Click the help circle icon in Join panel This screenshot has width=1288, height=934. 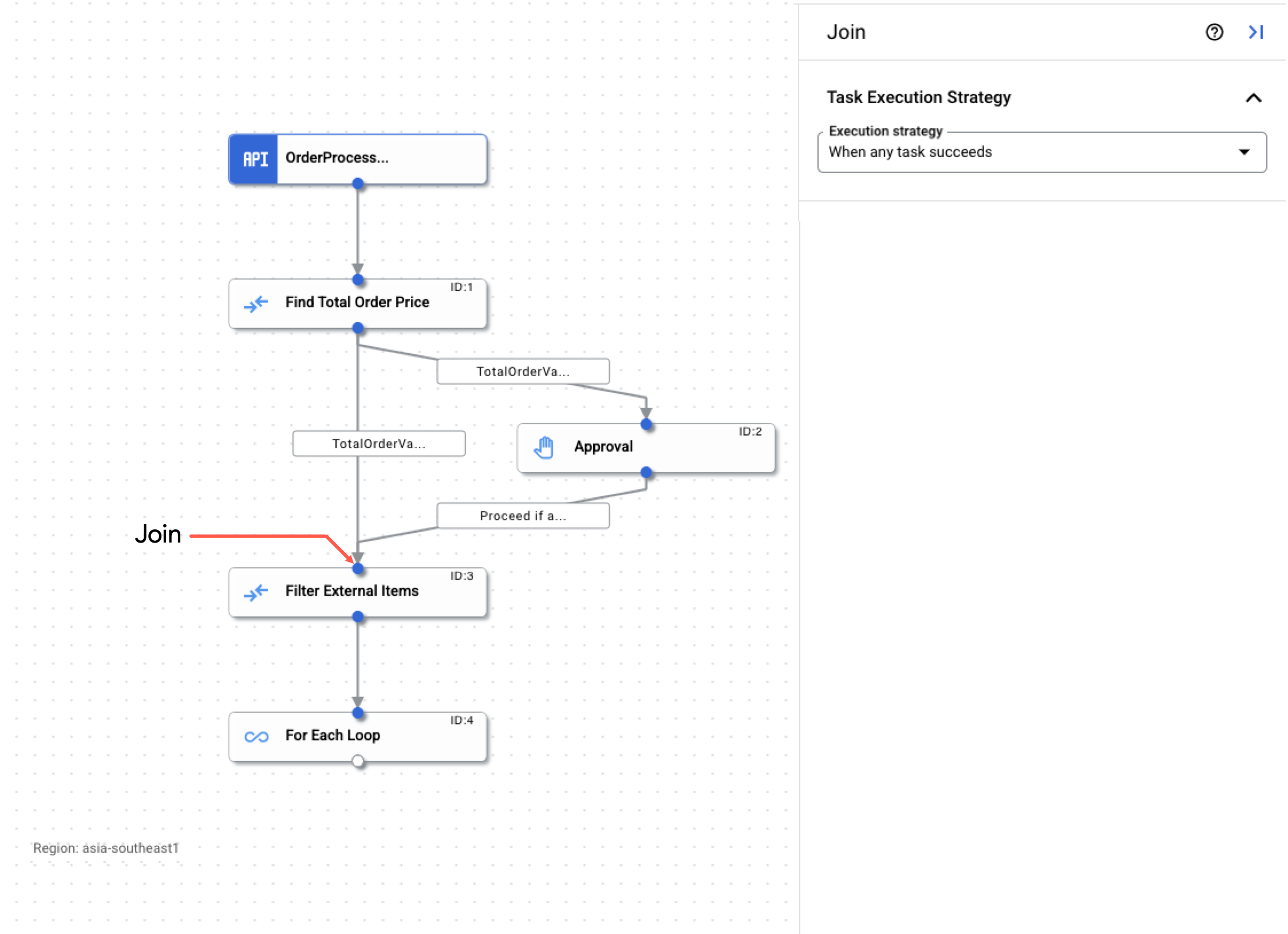[1214, 32]
